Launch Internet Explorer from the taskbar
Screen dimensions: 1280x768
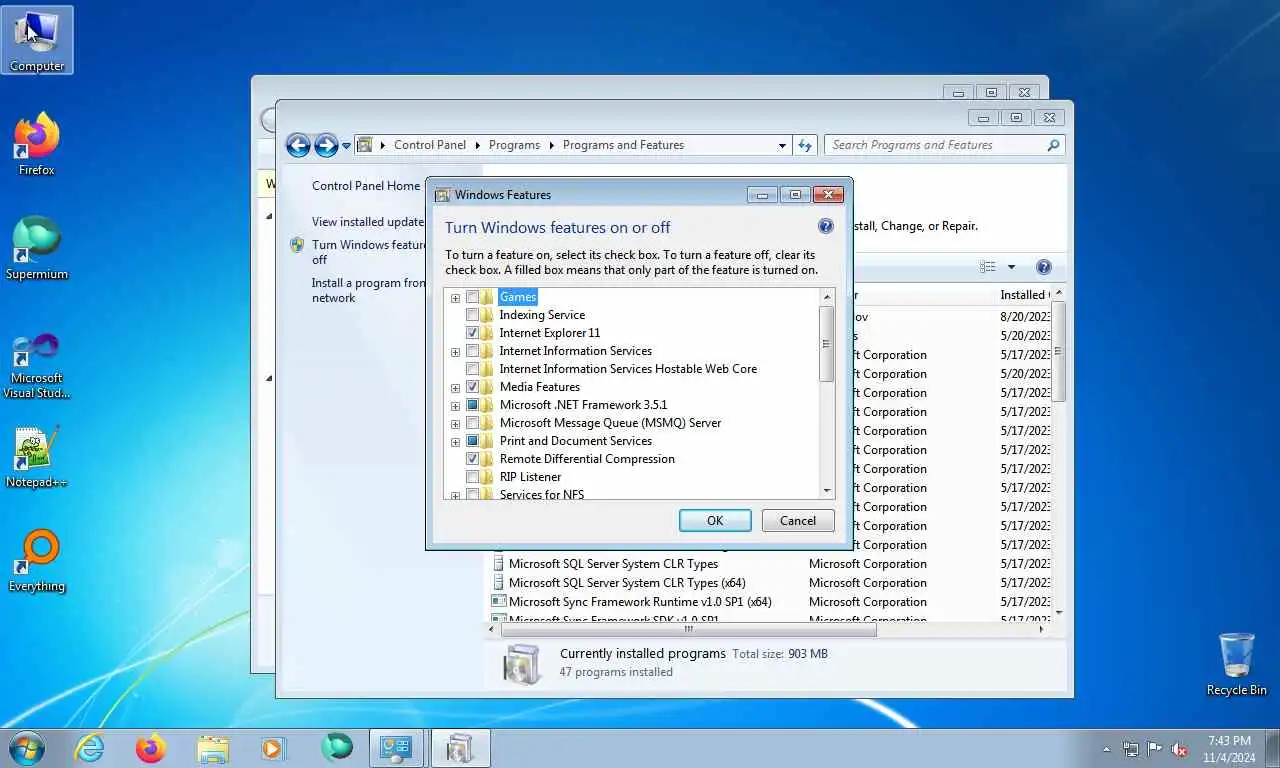pos(90,748)
